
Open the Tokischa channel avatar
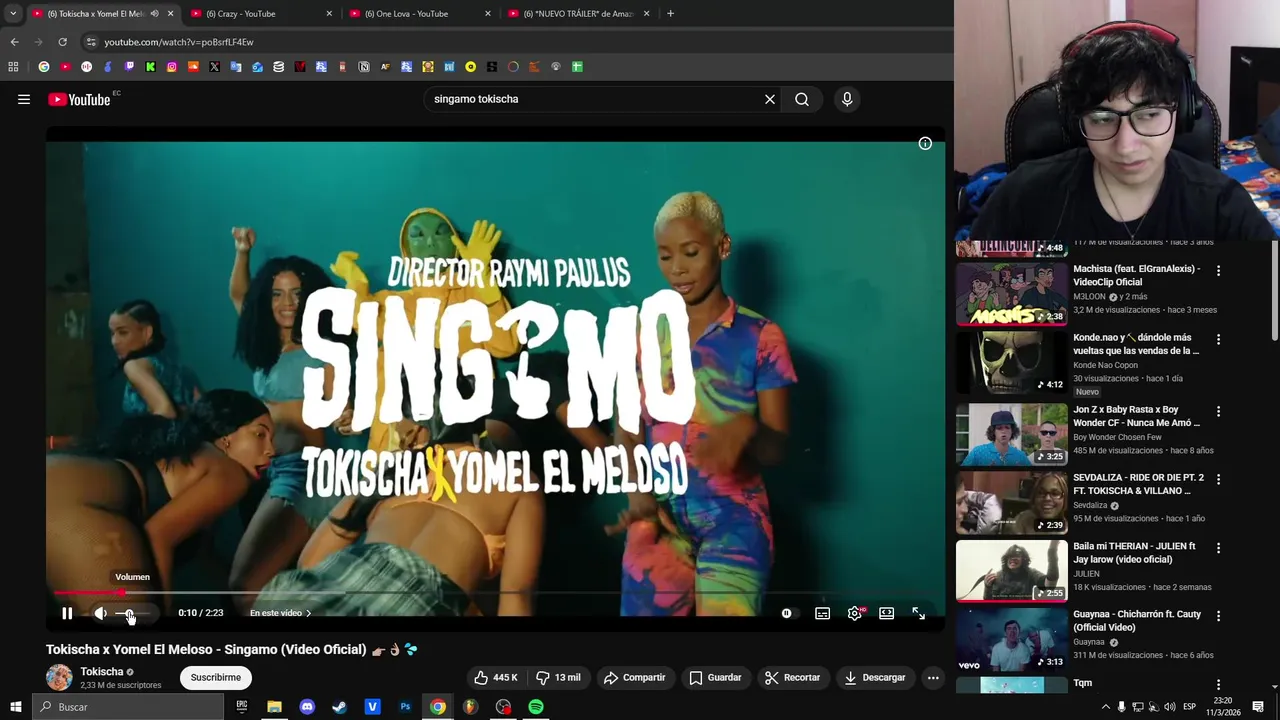point(59,677)
